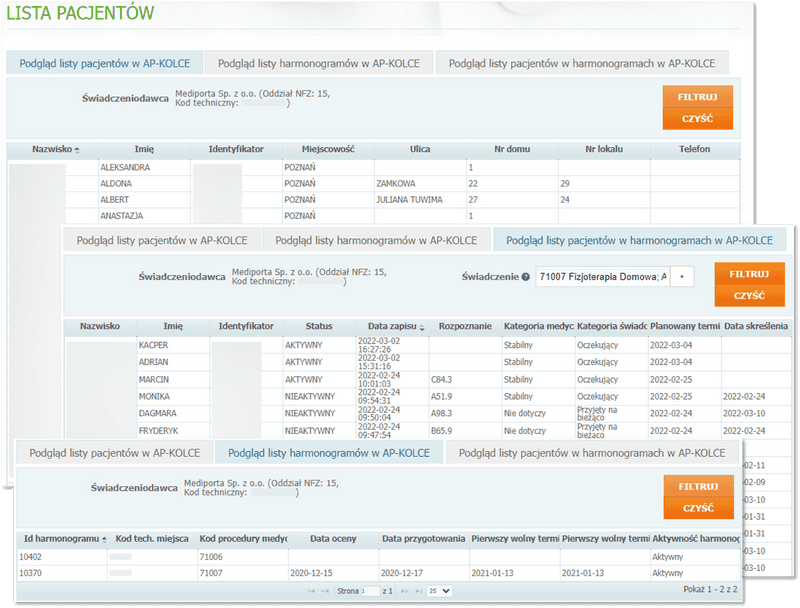Go to first page in harmonogram pager
This screenshot has height=608, width=800.
[311, 591]
